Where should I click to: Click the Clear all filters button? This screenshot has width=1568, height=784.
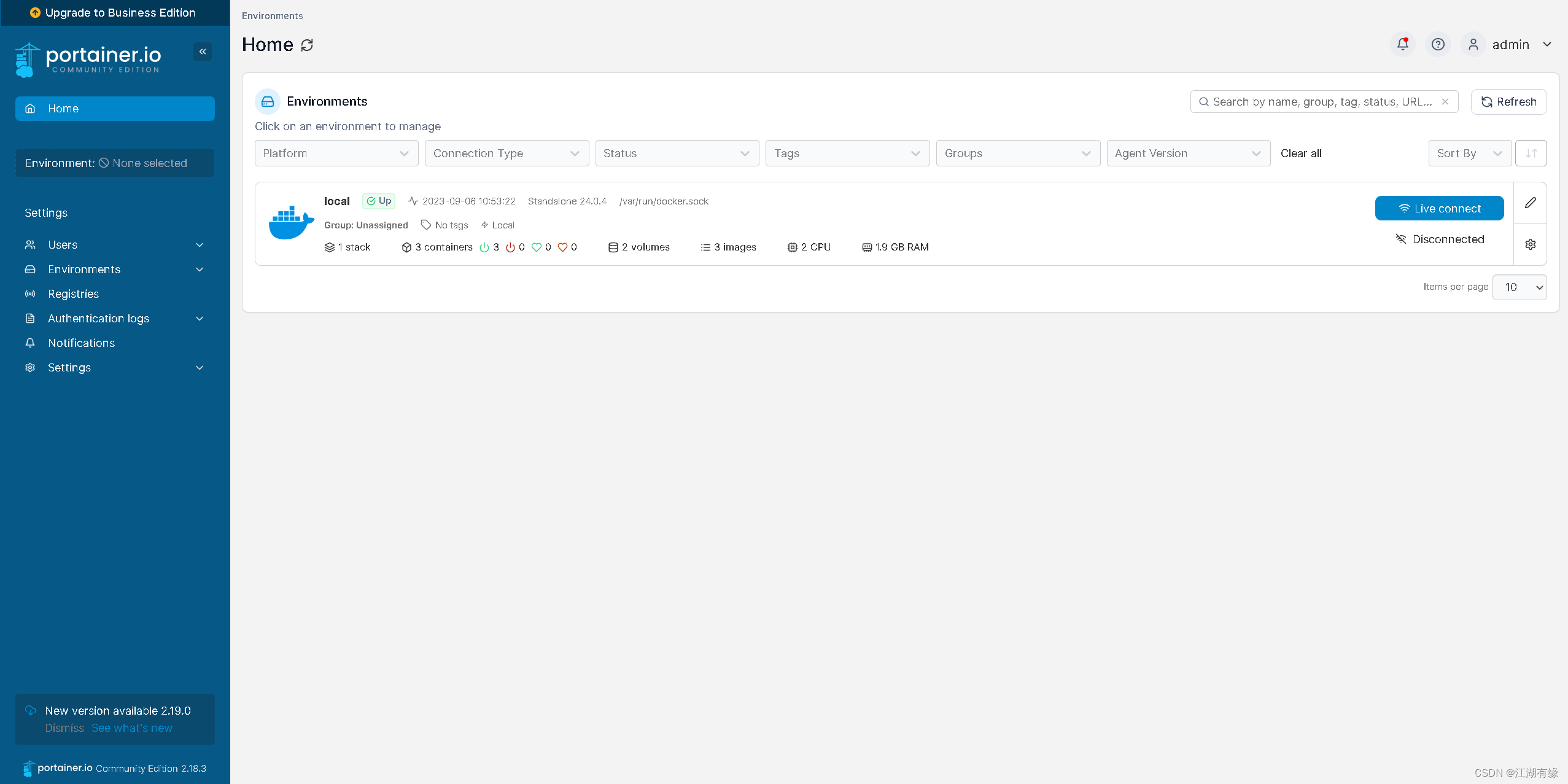[1301, 152]
